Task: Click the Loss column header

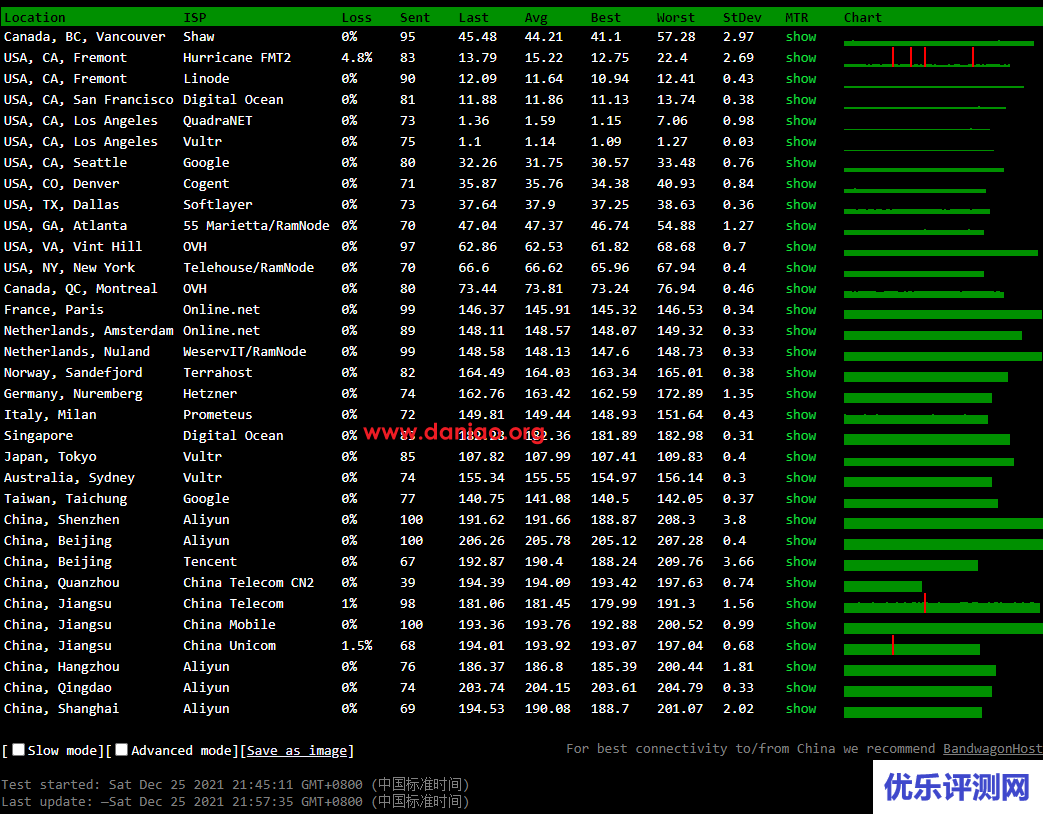Action: coord(357,17)
